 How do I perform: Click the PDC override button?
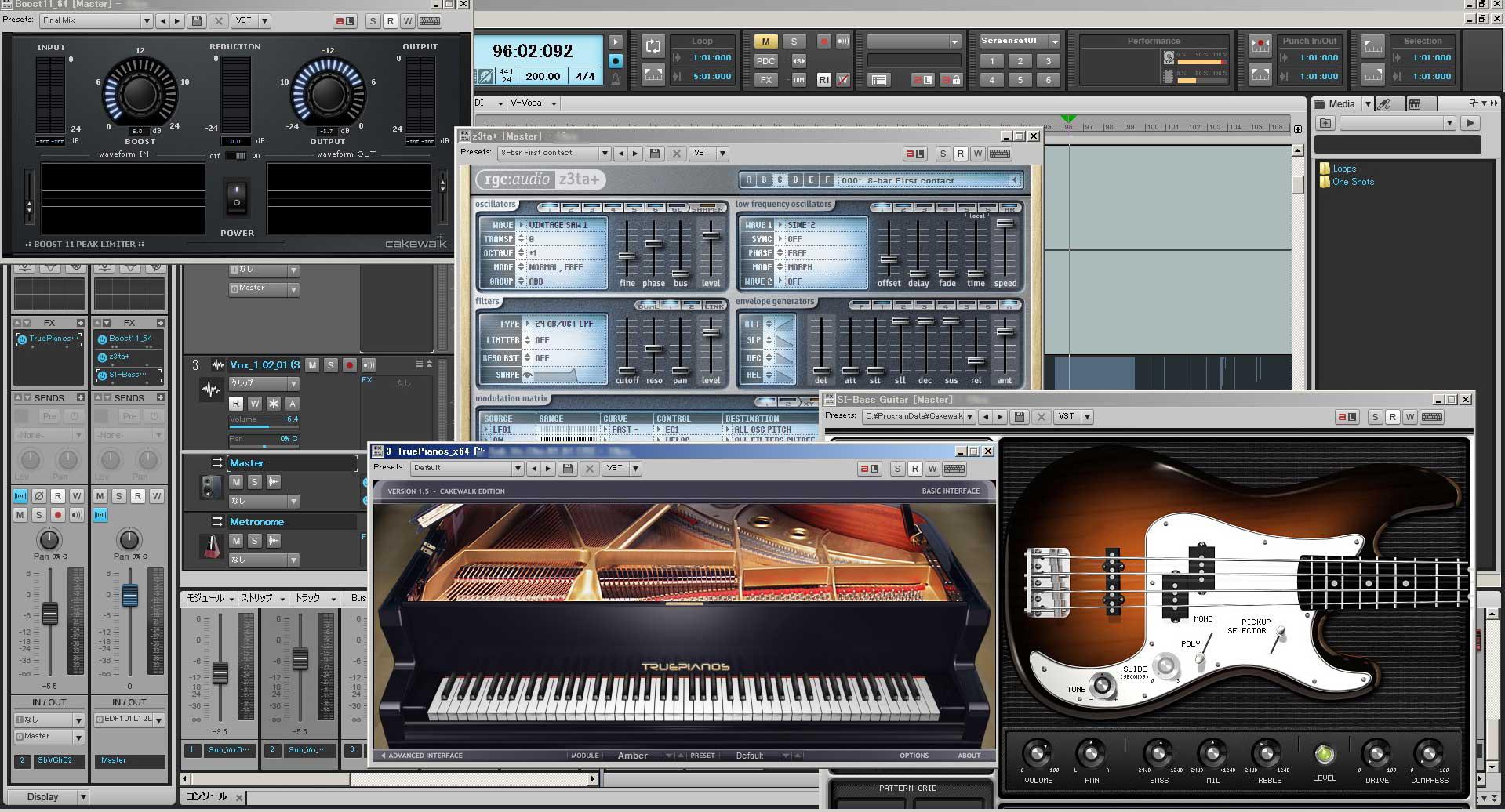(765, 60)
